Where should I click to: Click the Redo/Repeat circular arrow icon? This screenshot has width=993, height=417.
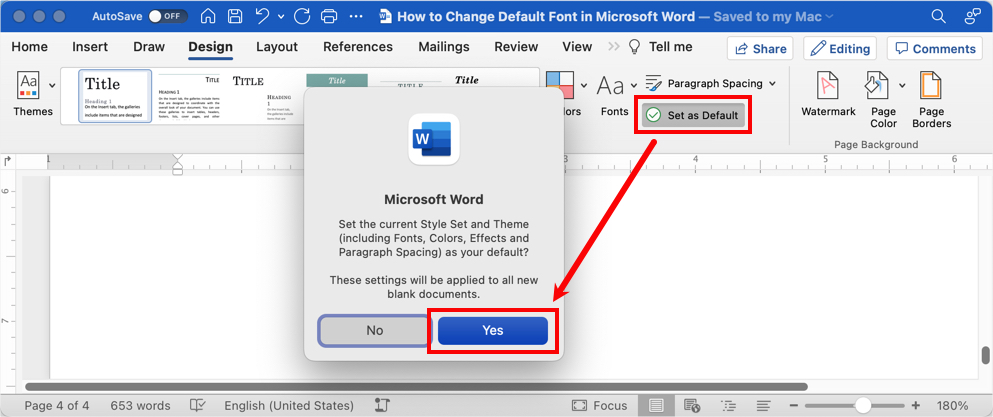(x=301, y=16)
